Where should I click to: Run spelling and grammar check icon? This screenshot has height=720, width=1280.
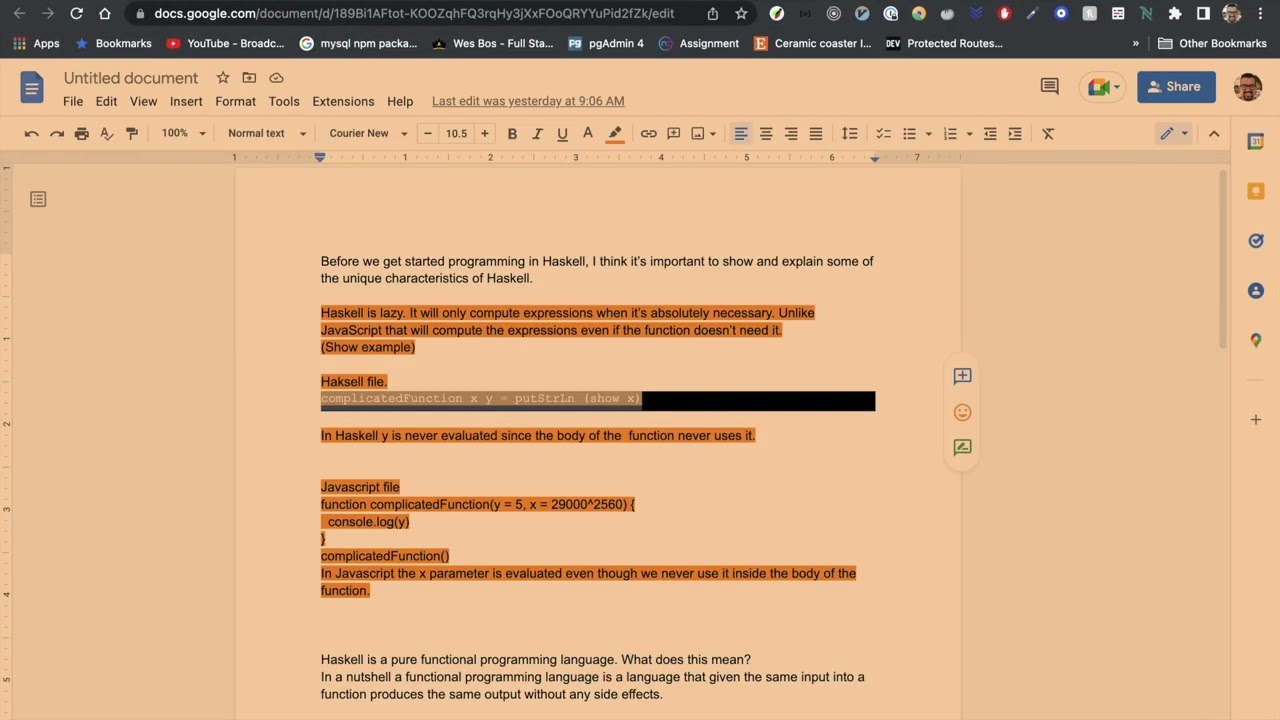click(107, 133)
